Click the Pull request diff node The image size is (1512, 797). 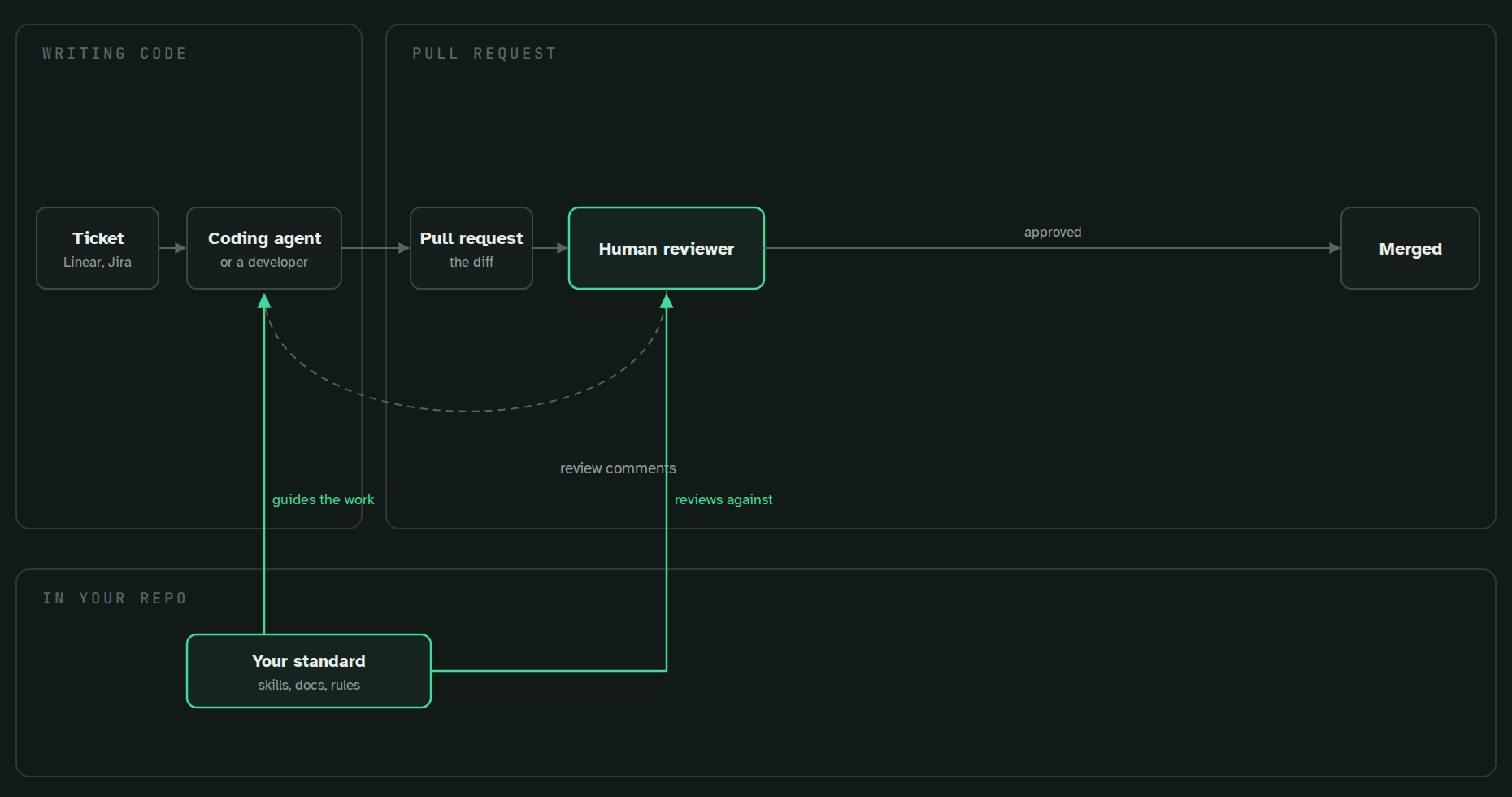(x=471, y=248)
